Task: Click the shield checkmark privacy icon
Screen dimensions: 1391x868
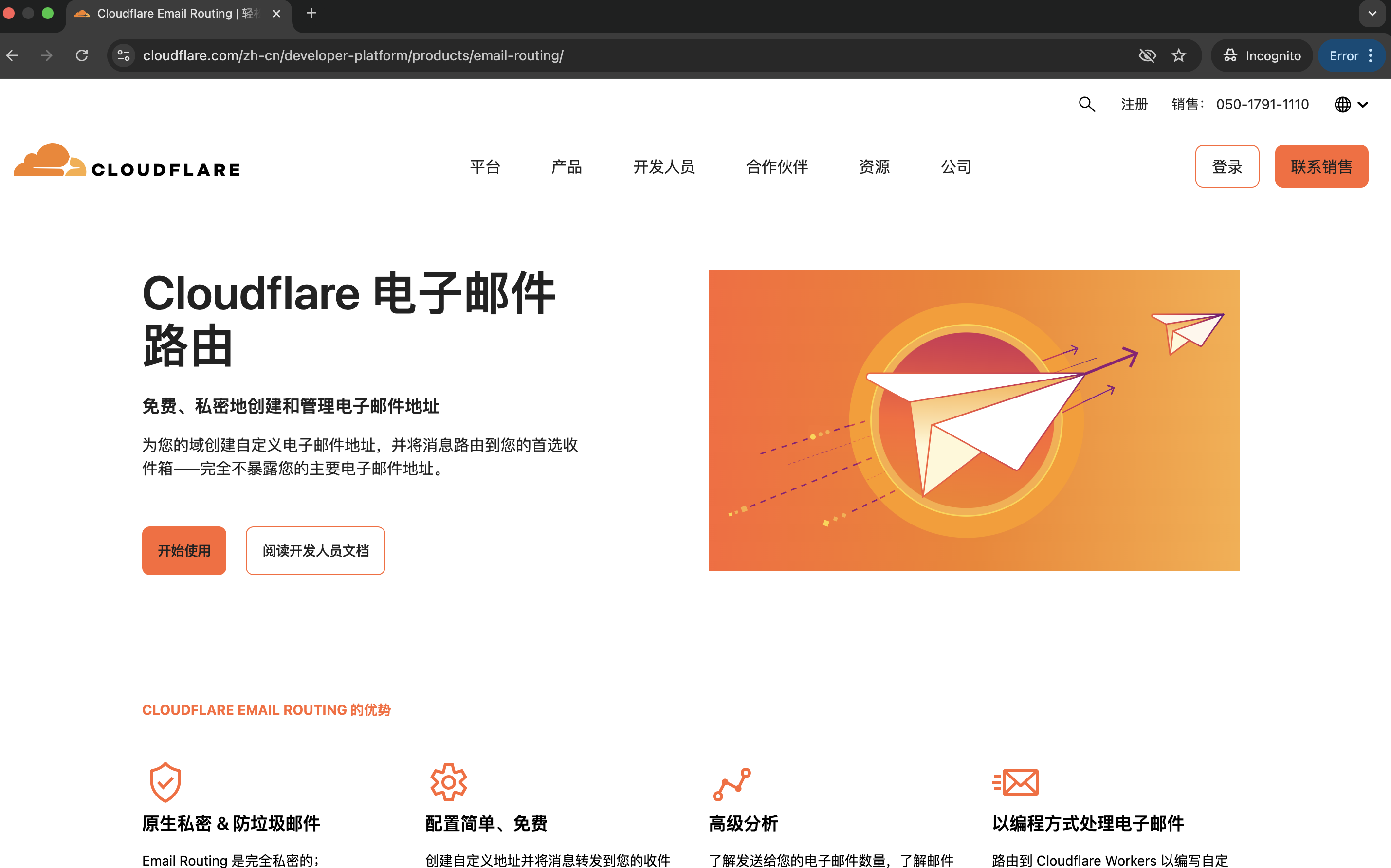Action: pyautogui.click(x=165, y=782)
